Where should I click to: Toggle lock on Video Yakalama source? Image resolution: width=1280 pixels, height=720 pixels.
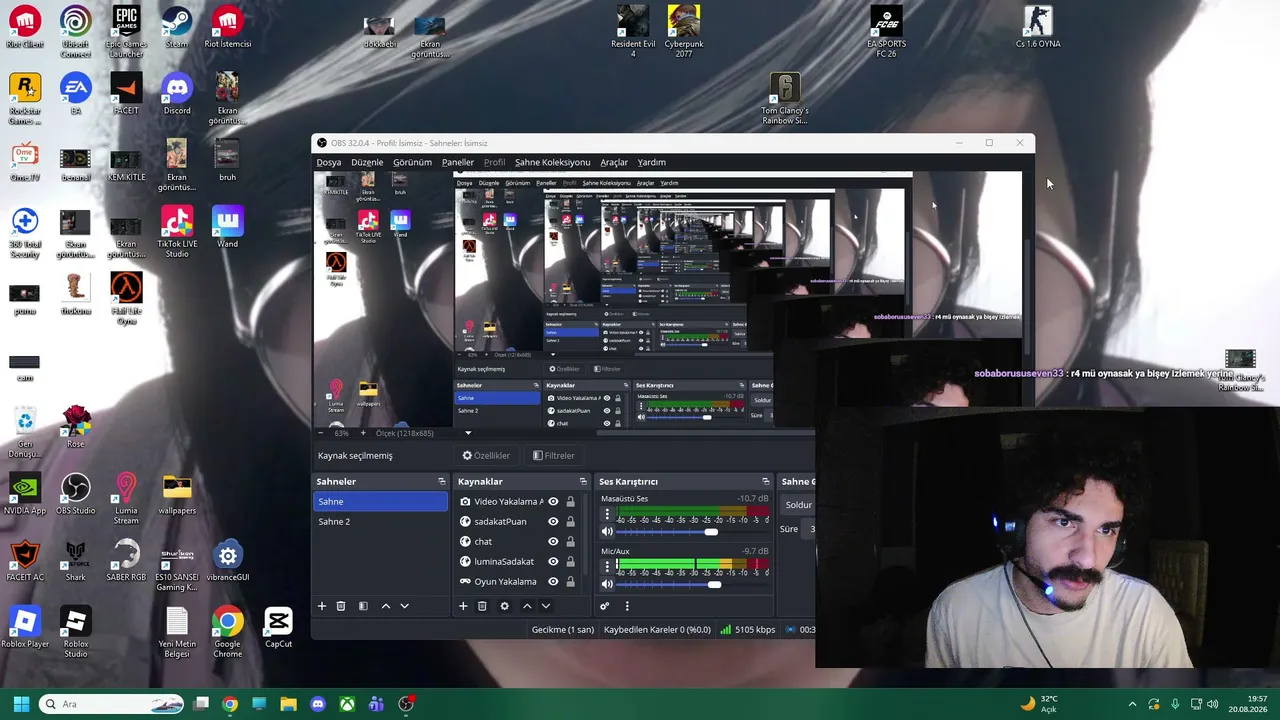(x=571, y=502)
